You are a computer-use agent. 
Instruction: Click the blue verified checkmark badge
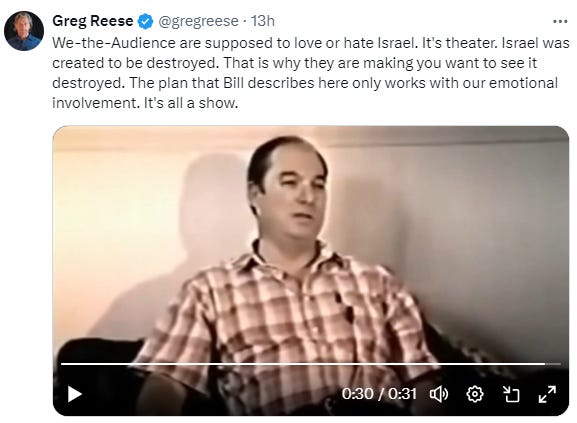(145, 21)
